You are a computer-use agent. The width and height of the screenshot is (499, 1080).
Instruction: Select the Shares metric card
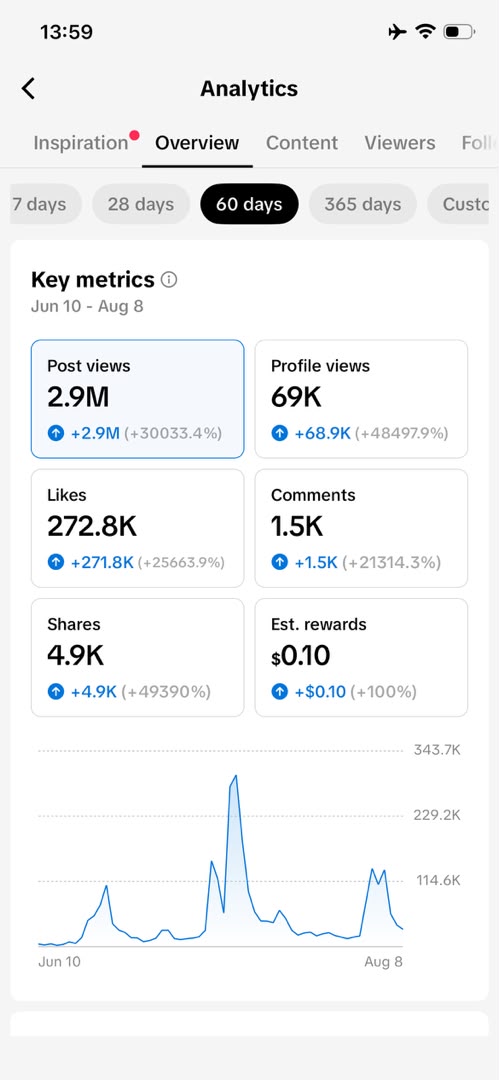(x=137, y=658)
